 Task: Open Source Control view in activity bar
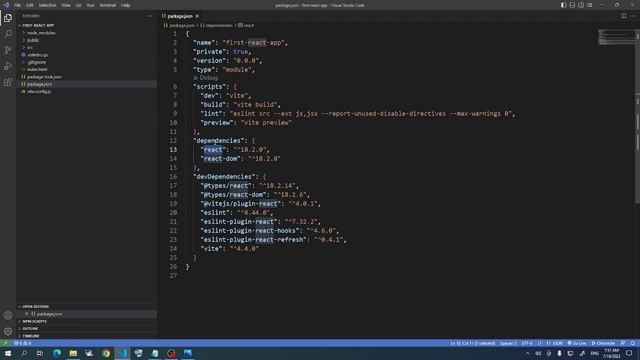tap(8, 50)
